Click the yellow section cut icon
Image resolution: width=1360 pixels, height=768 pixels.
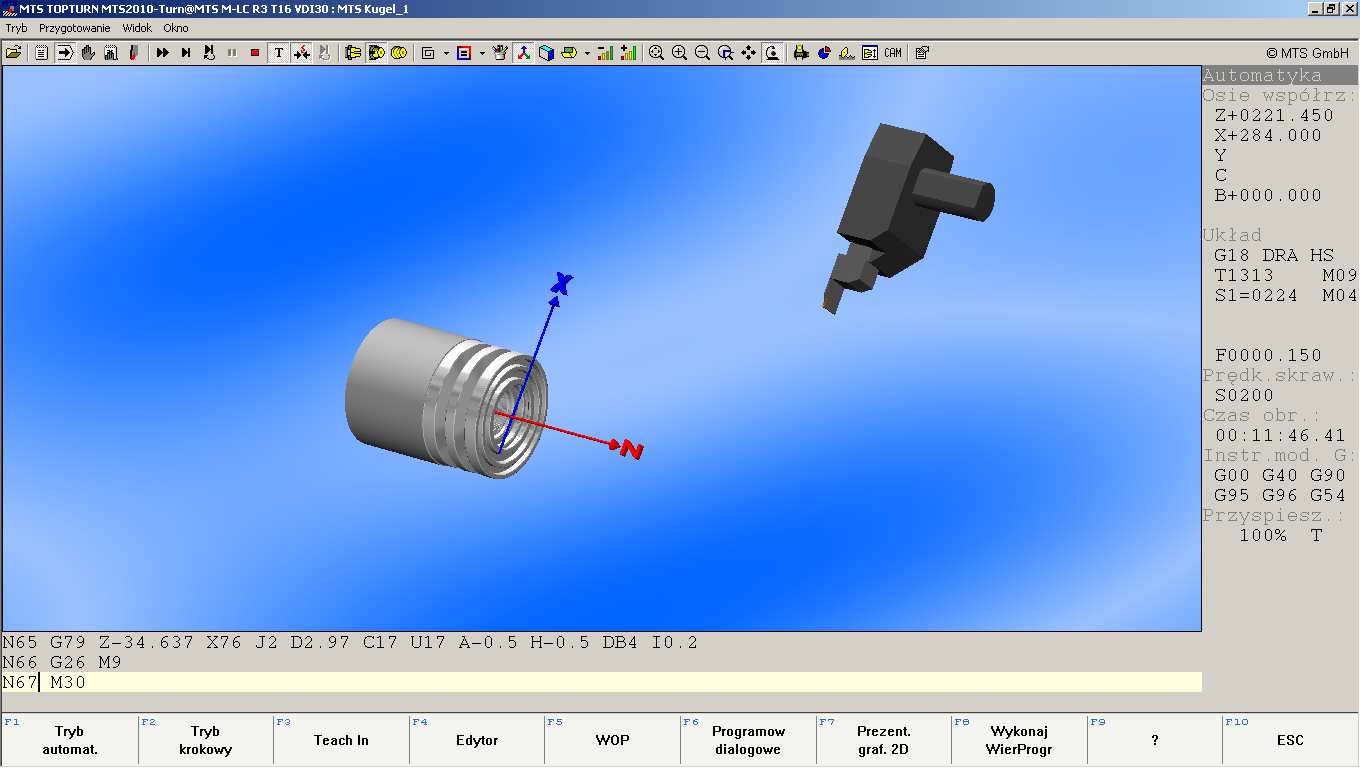[569, 53]
